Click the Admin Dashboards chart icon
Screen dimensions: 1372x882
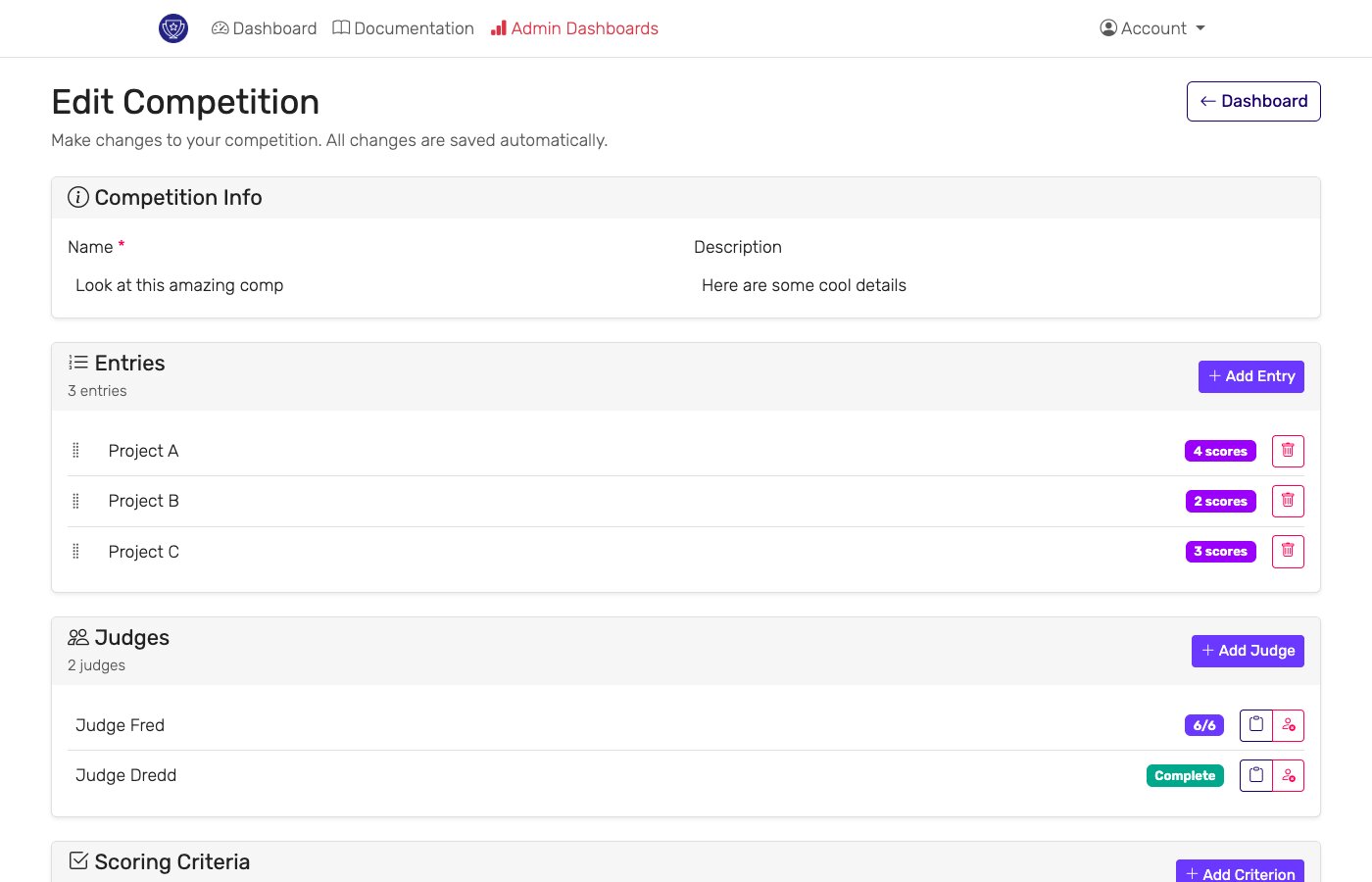tap(498, 27)
